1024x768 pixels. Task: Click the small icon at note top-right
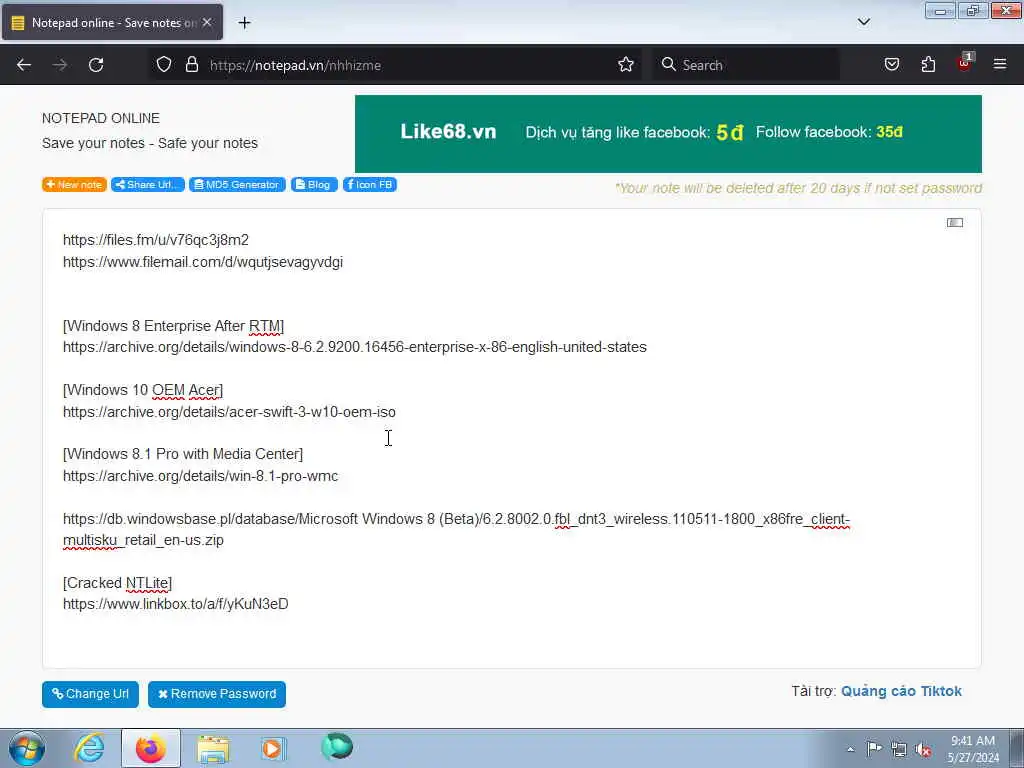pyautogui.click(x=955, y=223)
